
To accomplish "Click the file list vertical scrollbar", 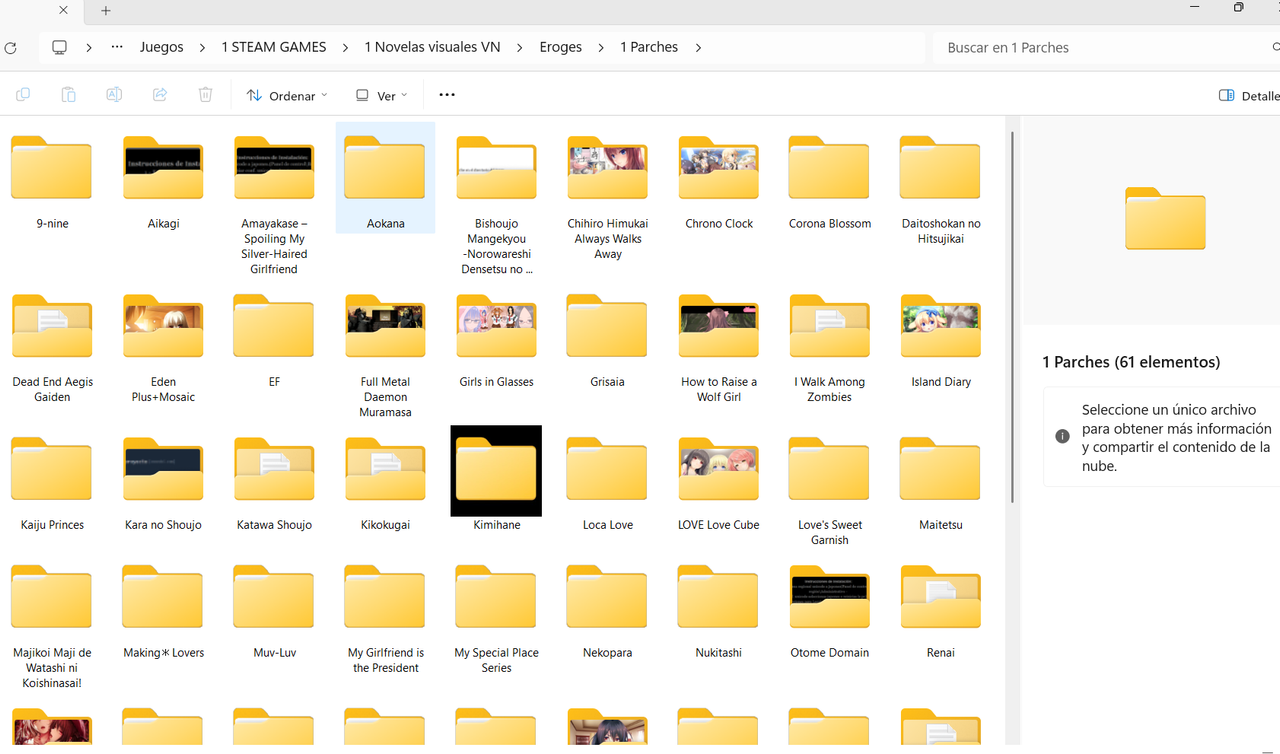I will tap(1014, 316).
